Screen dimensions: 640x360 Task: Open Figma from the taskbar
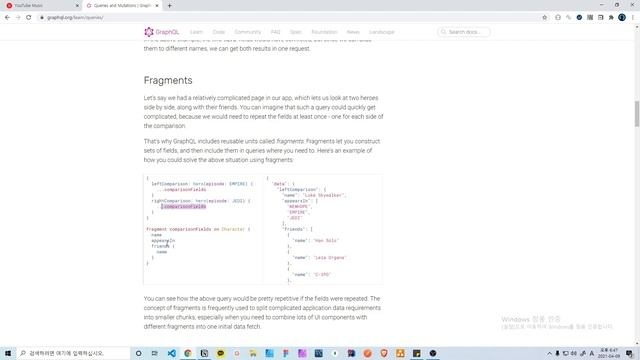coord(286,353)
